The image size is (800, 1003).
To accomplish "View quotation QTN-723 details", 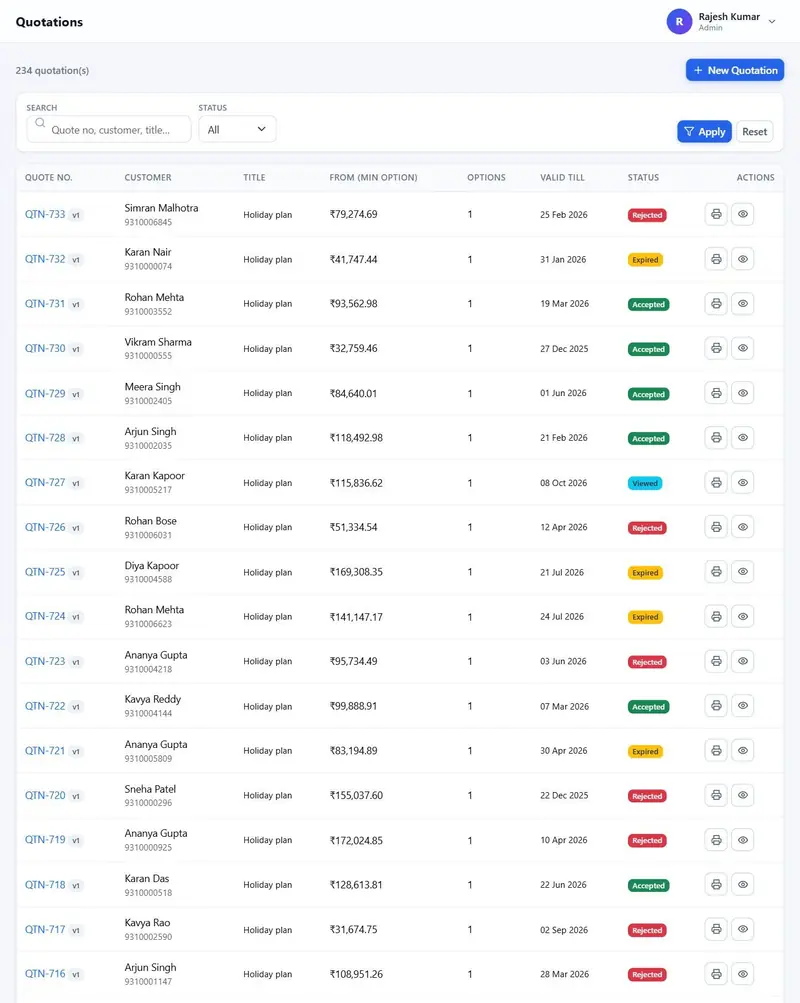I will point(742,661).
